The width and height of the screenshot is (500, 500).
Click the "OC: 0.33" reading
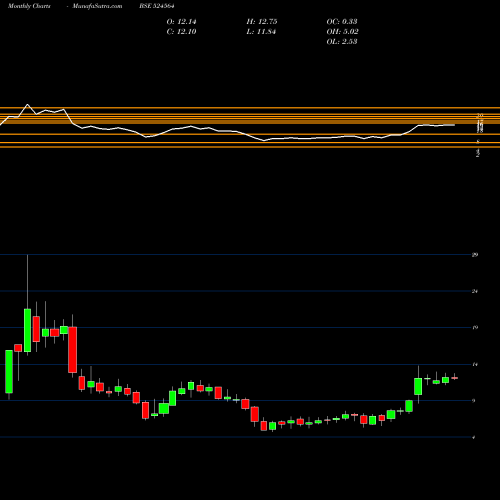342,22
